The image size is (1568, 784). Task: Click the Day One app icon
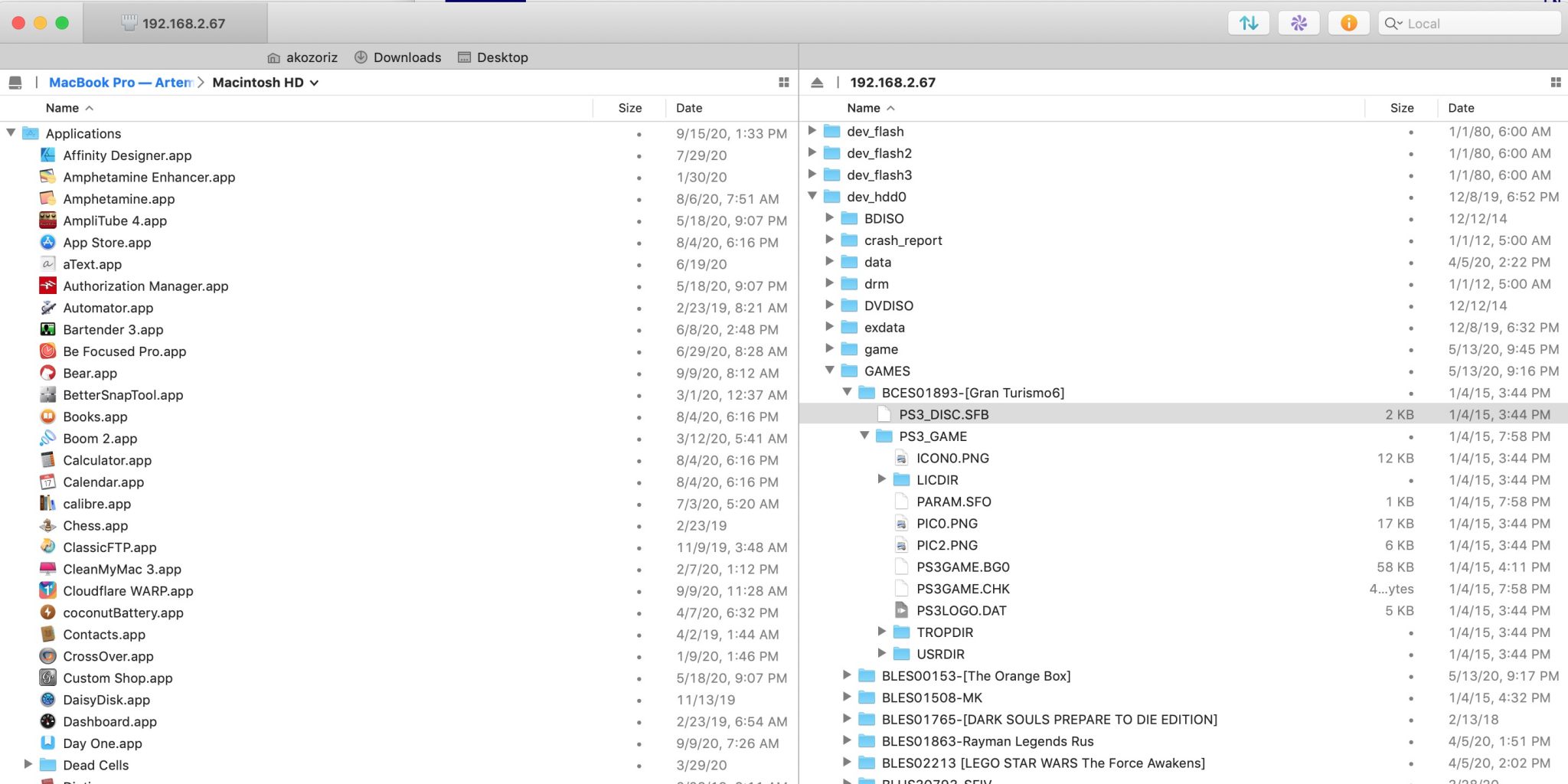pyautogui.click(x=47, y=743)
